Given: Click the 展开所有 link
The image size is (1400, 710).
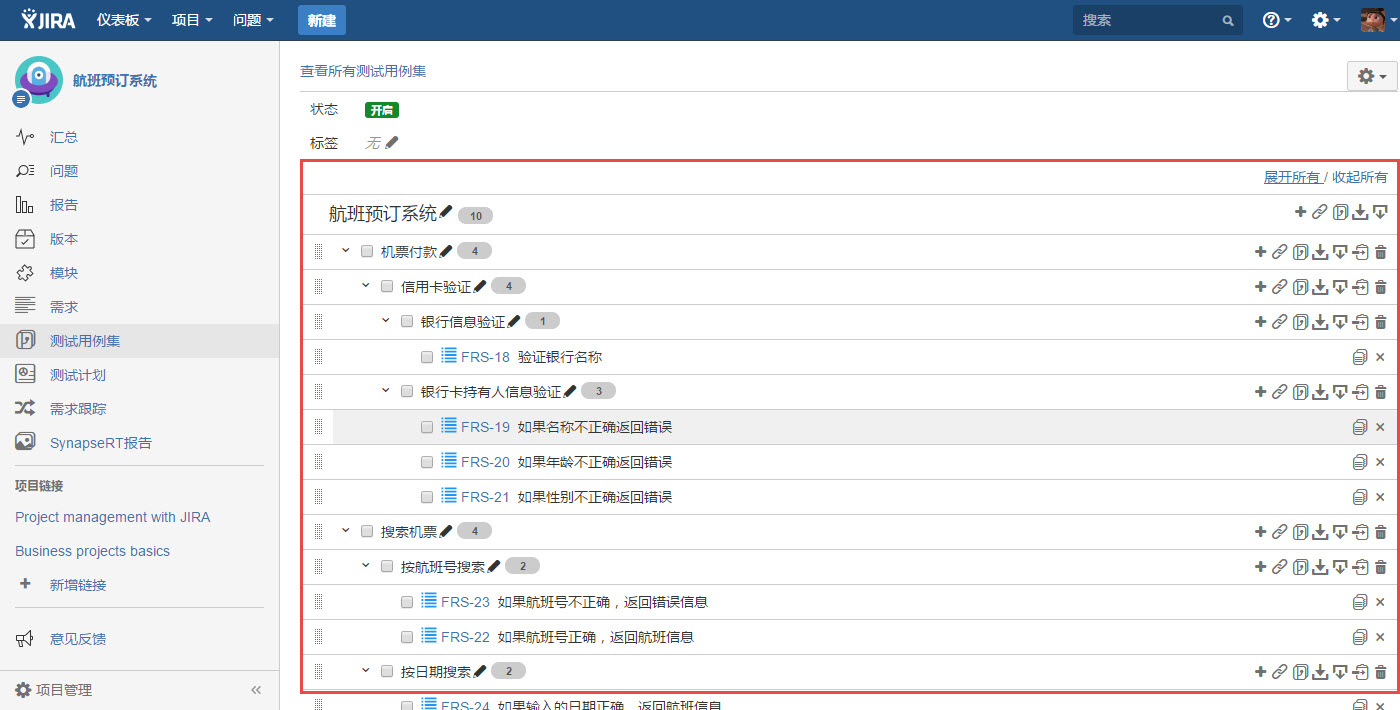Looking at the screenshot, I should click(x=1292, y=177).
